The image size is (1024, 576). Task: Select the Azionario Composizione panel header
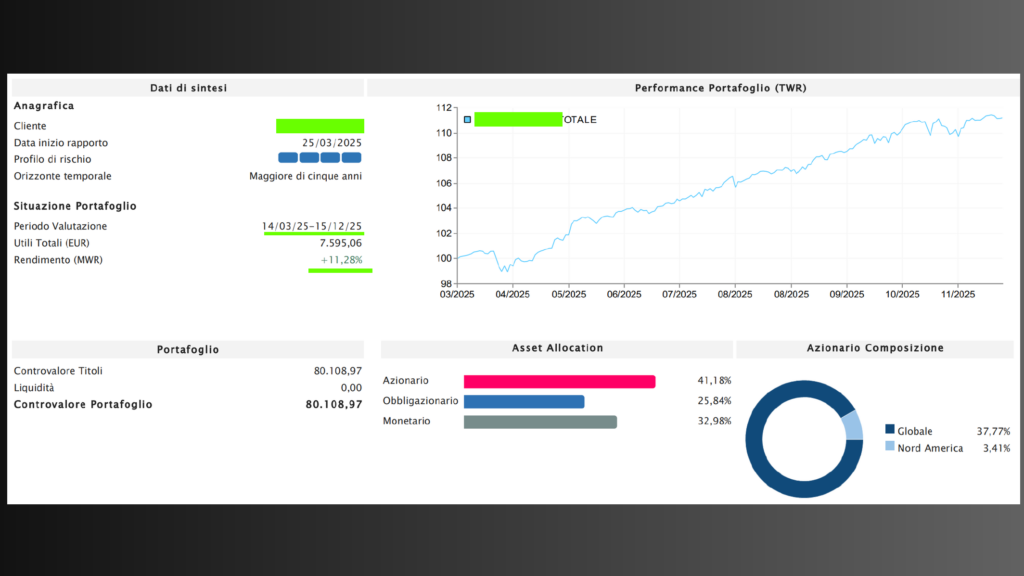[874, 348]
